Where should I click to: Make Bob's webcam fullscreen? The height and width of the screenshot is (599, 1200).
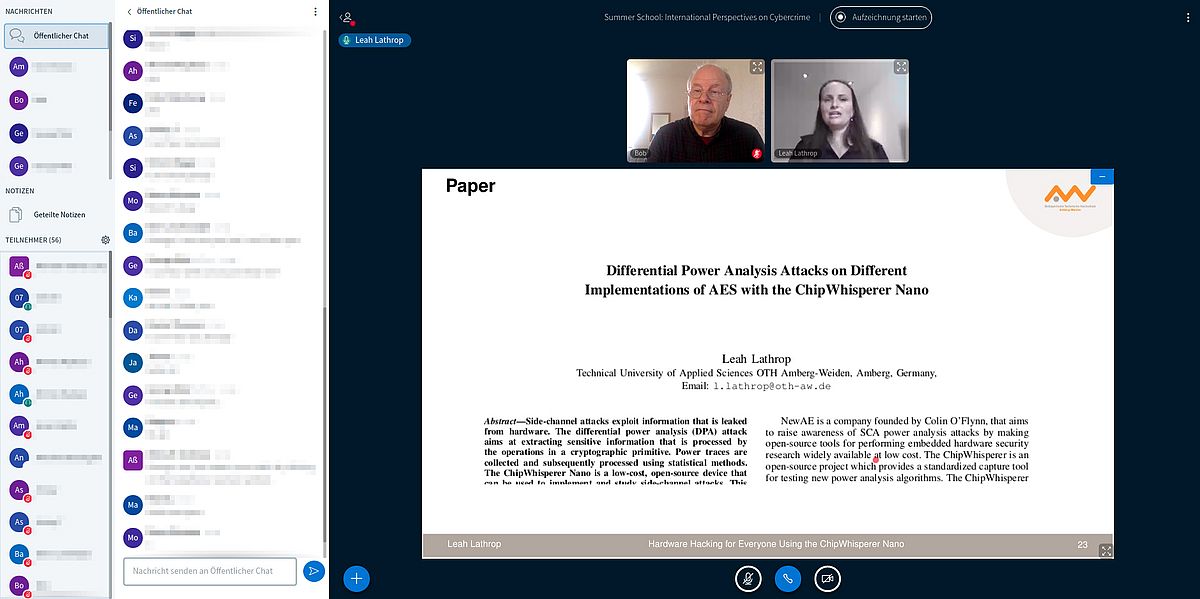757,67
